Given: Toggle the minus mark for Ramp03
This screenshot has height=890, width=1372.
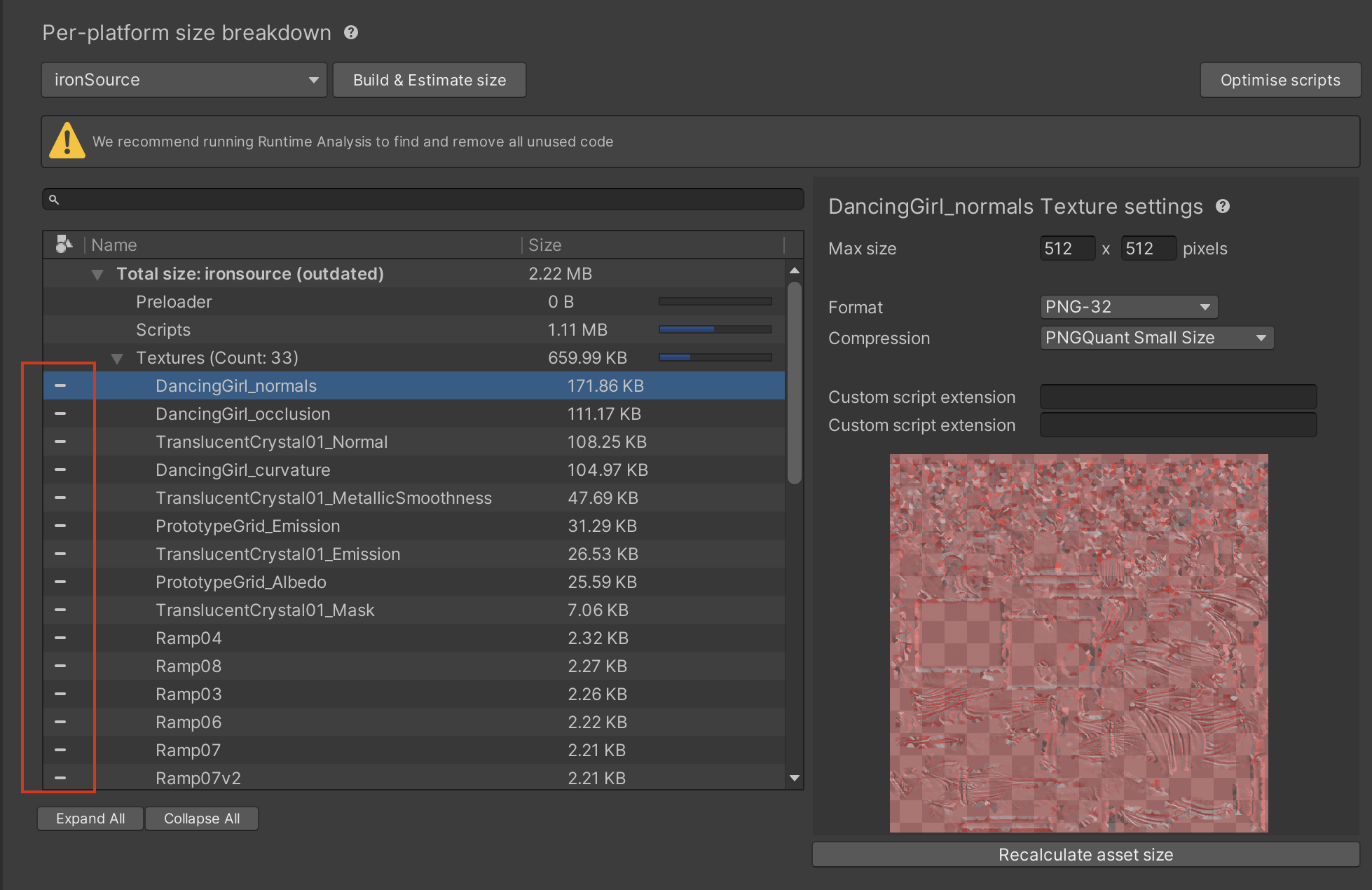Looking at the screenshot, I should click(60, 694).
